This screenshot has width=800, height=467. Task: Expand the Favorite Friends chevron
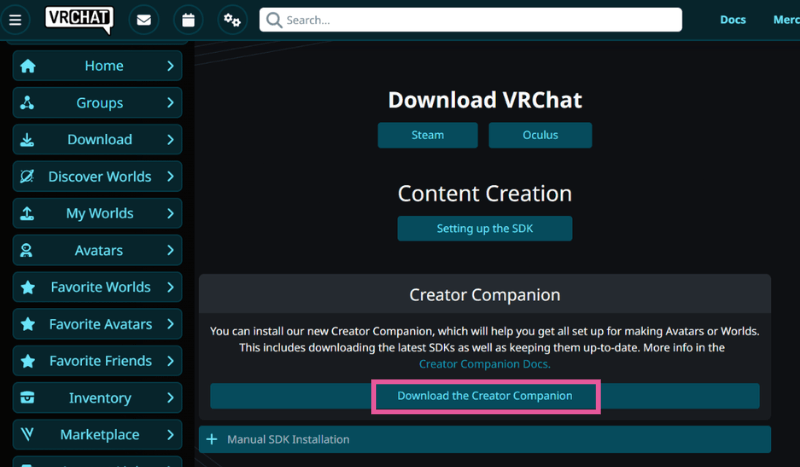[170, 361]
